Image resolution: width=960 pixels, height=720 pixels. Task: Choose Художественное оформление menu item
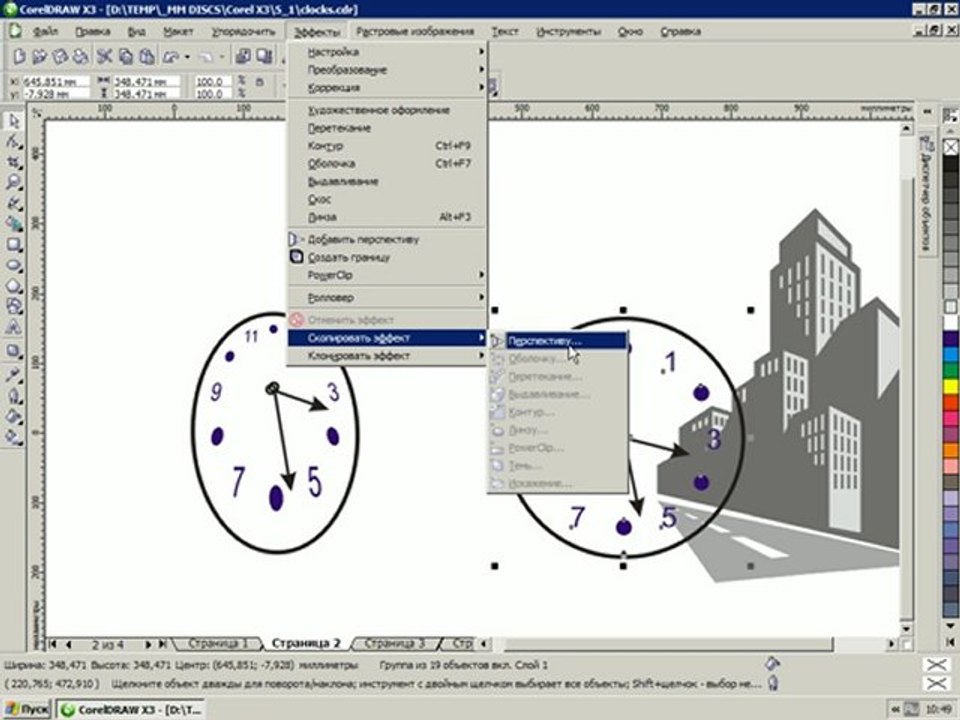(x=386, y=110)
